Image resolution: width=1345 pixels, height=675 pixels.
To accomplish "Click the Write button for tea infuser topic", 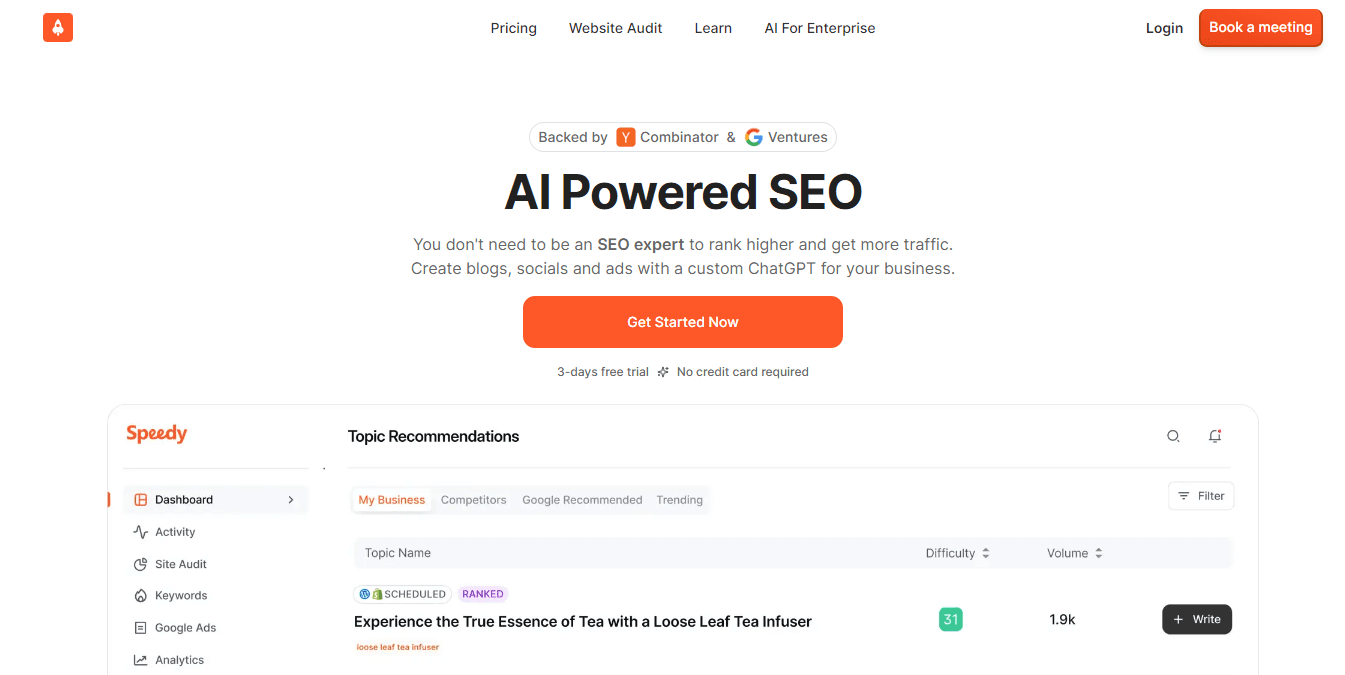I will (1197, 619).
